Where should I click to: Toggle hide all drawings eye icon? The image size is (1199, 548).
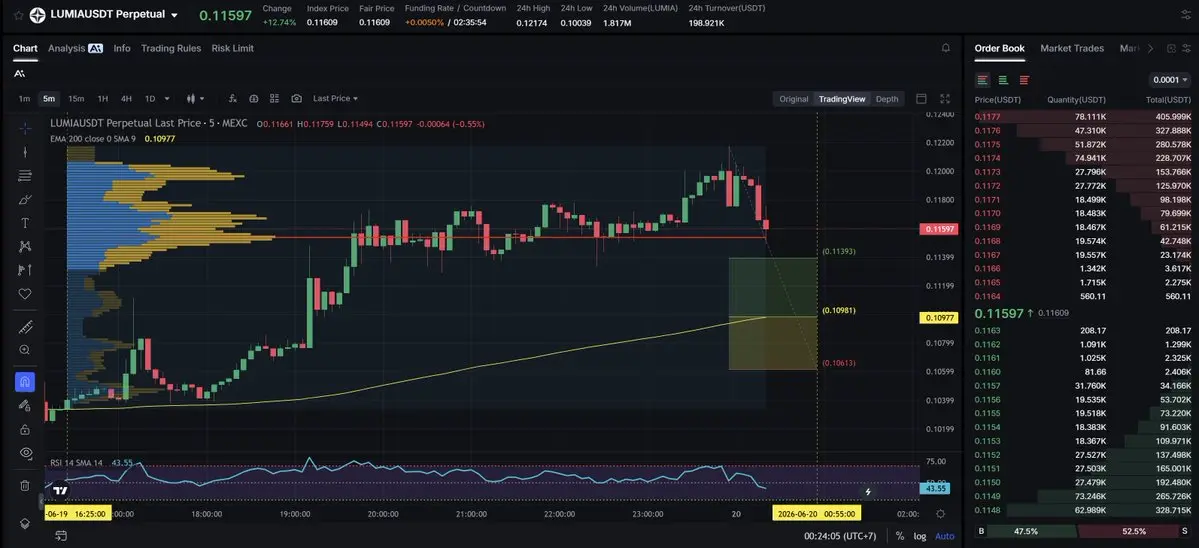25,453
